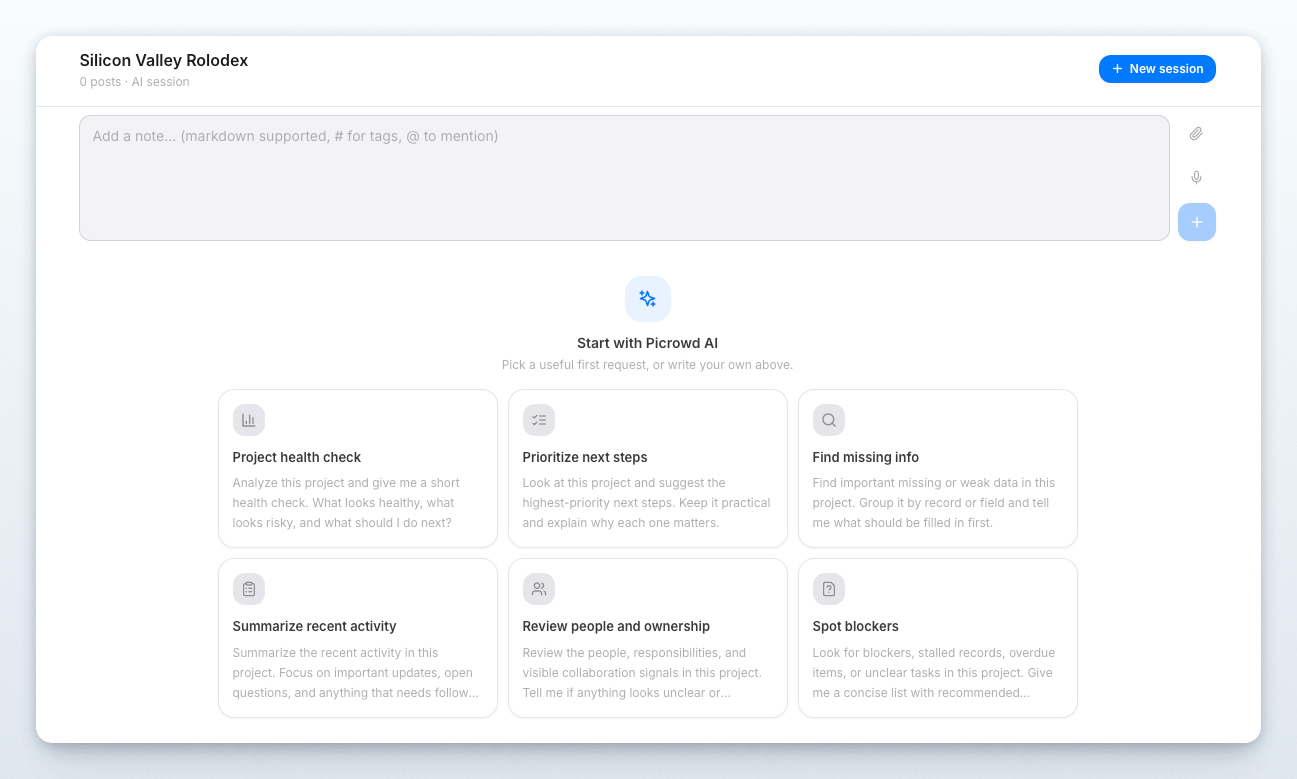1297x779 pixels.
Task: Click the clipboard icon on Summarize recent activity
Action: [x=249, y=589]
